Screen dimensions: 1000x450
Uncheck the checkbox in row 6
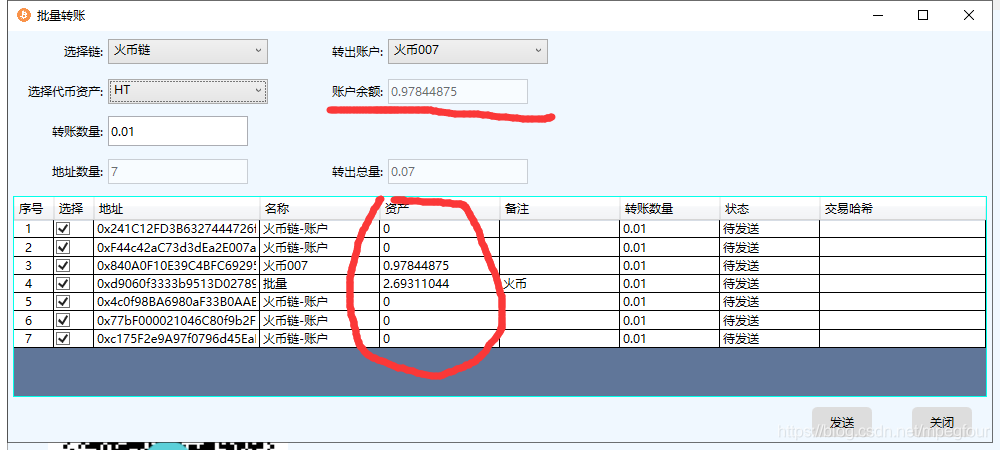(63, 320)
